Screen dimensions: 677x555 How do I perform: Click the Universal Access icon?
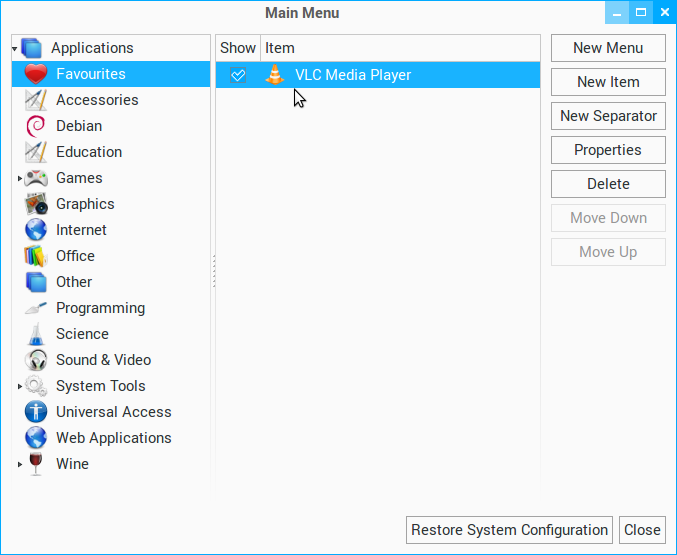point(36,412)
